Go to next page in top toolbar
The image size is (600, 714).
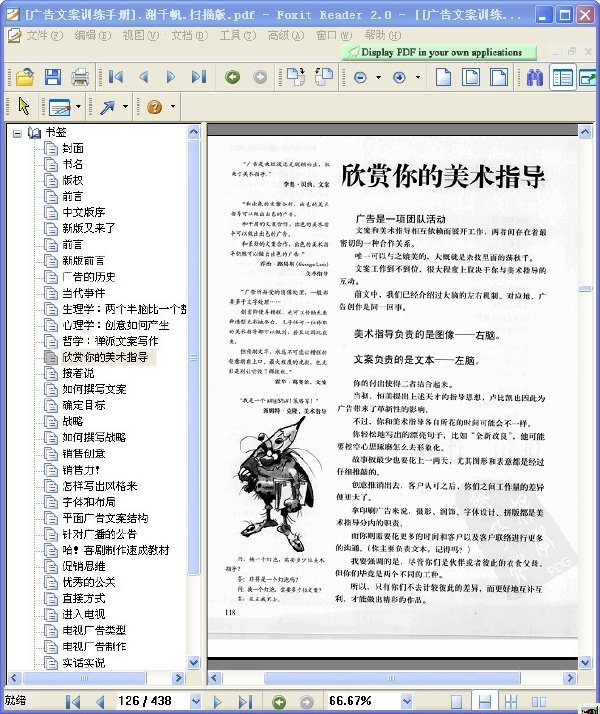click(171, 77)
